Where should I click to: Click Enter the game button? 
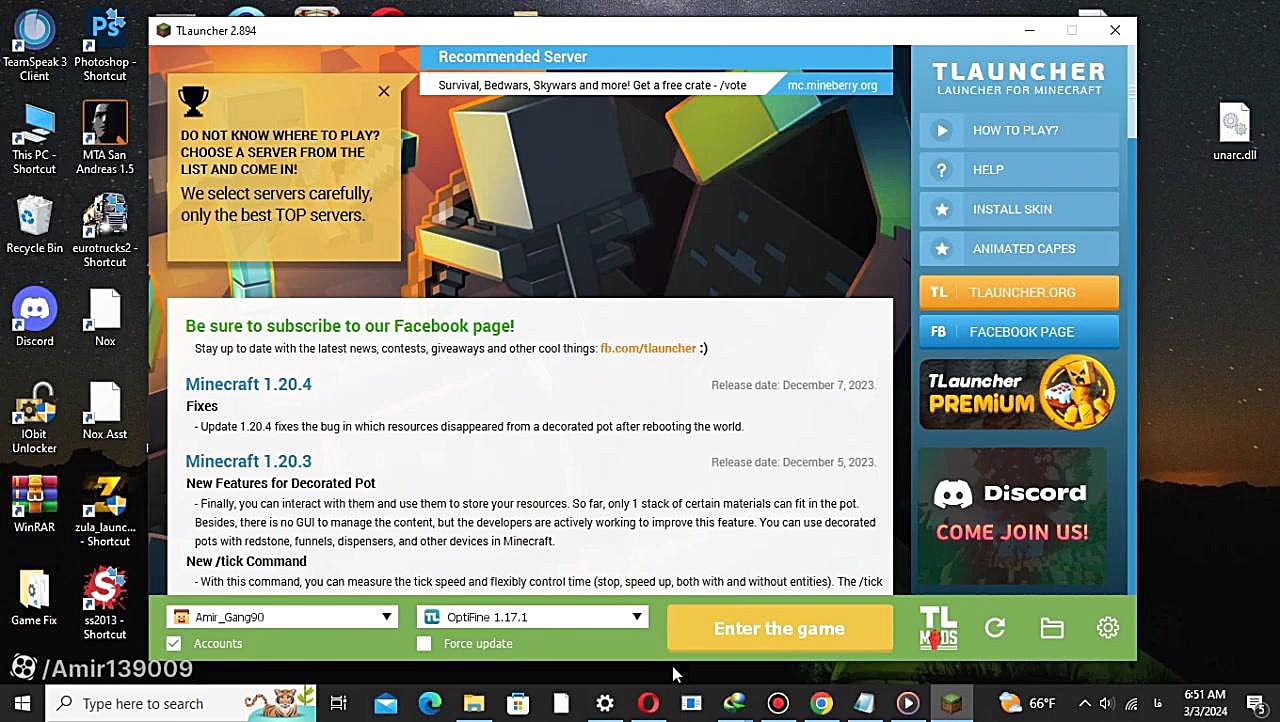click(x=780, y=629)
